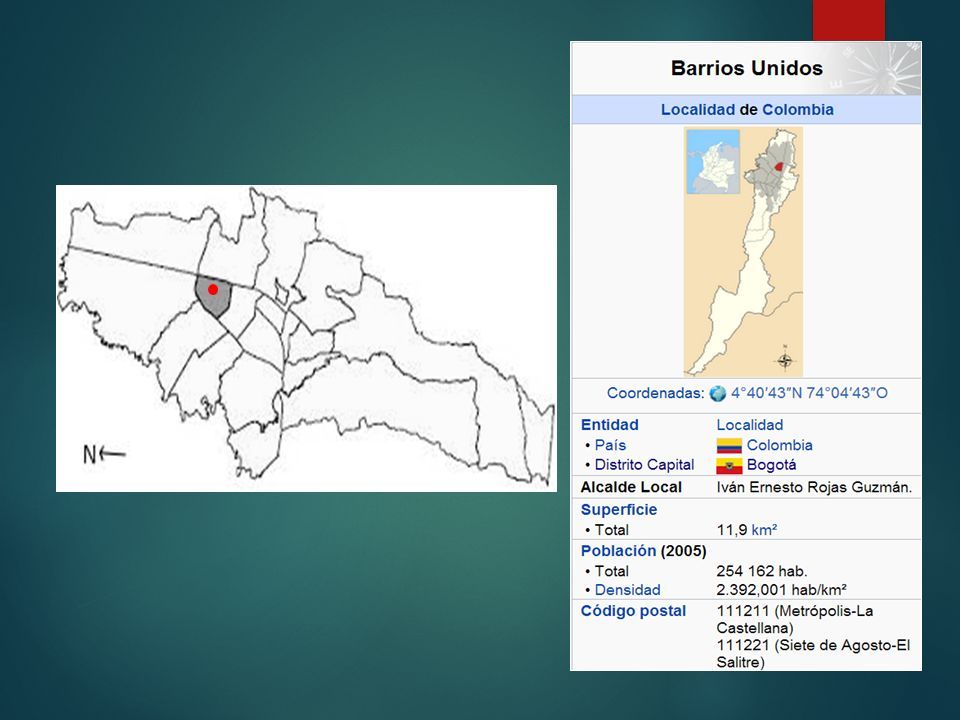
Task: Click the red highlighted locality on infobox map
Action: coord(779,167)
